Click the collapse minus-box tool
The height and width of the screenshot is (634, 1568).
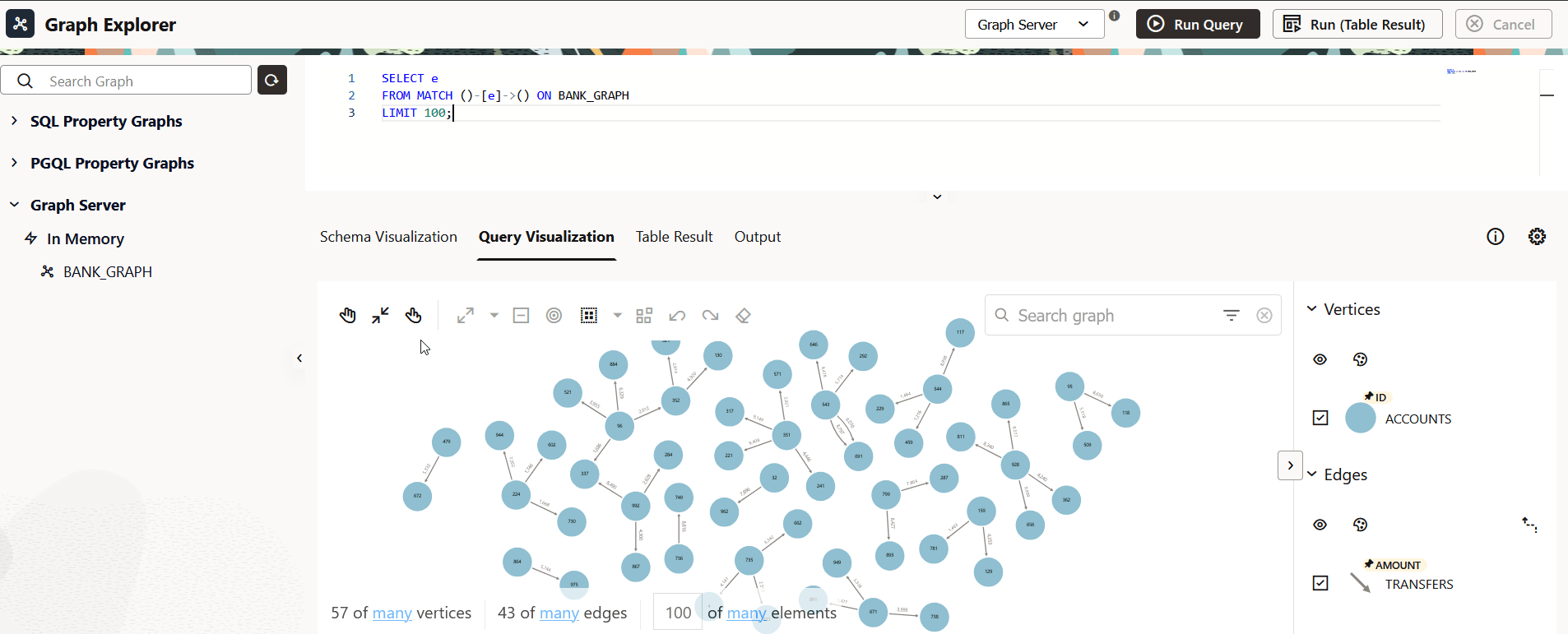pyautogui.click(x=521, y=316)
